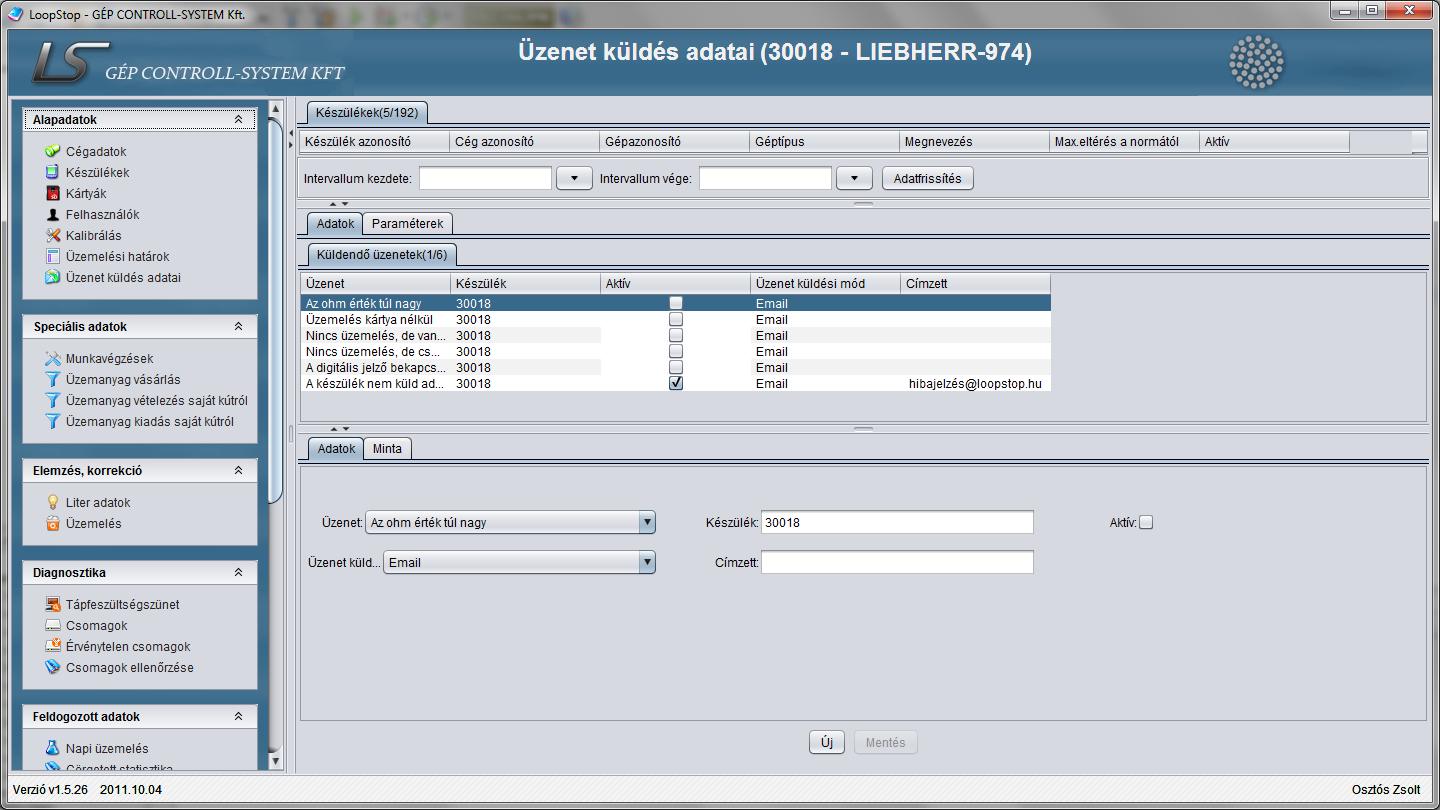Click the Cégadatok icon in sidebar
The height and width of the screenshot is (810, 1440).
(x=53, y=151)
